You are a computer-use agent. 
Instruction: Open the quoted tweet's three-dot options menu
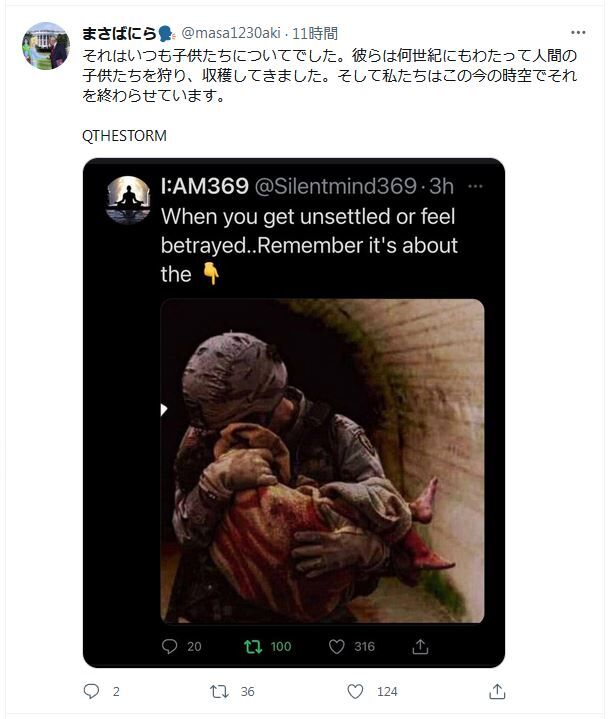[475, 186]
